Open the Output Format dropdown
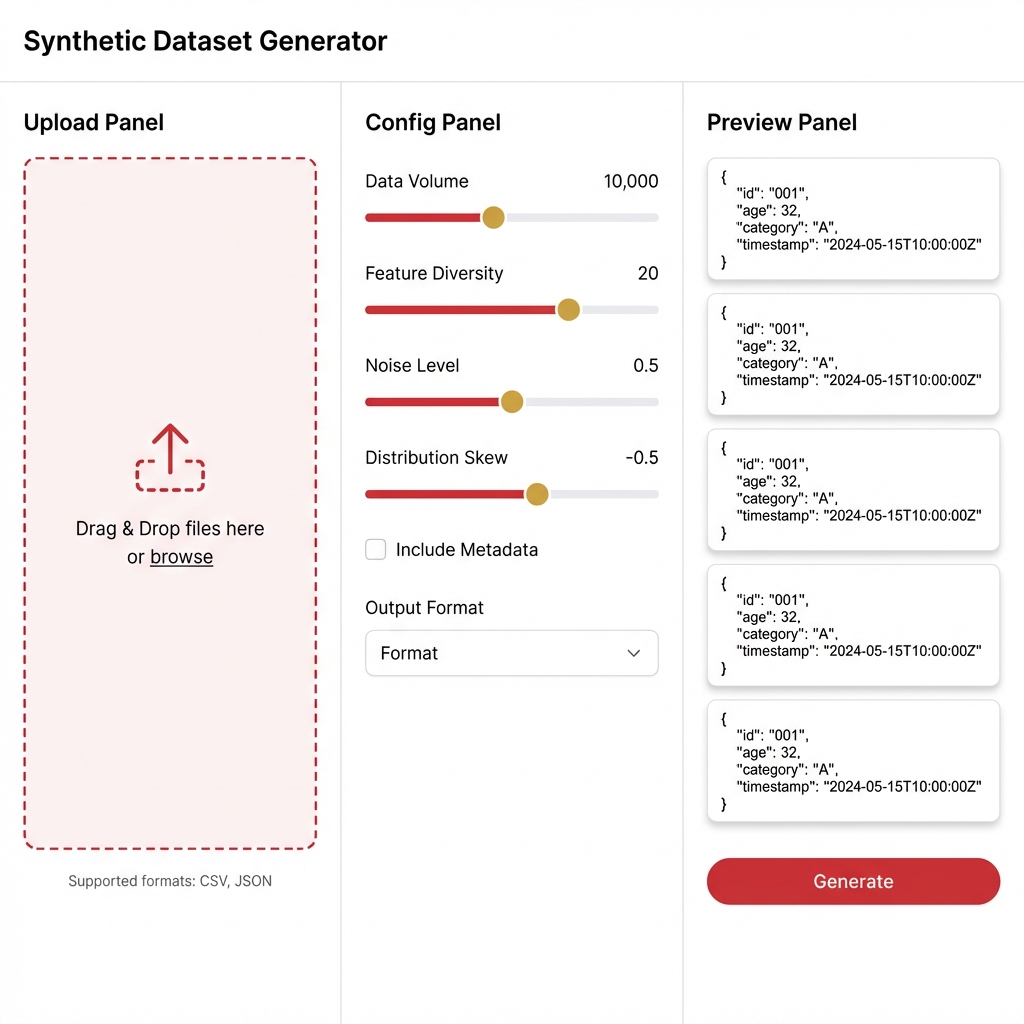Screen dimensions: 1024x1024 [511, 653]
